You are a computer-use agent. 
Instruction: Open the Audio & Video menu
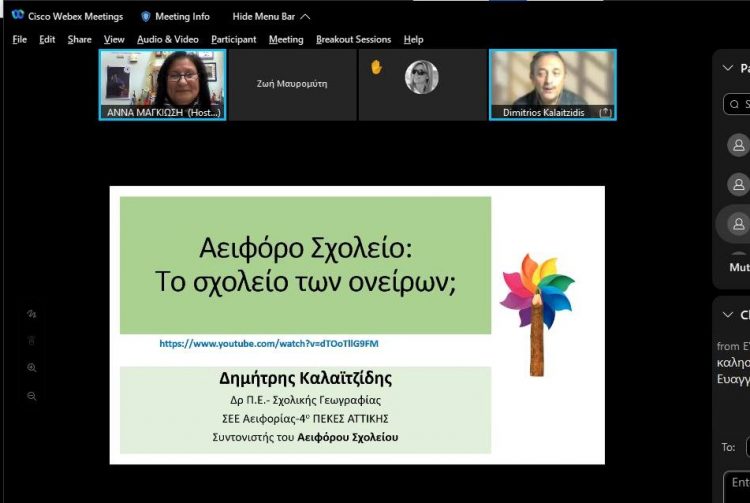(x=167, y=40)
